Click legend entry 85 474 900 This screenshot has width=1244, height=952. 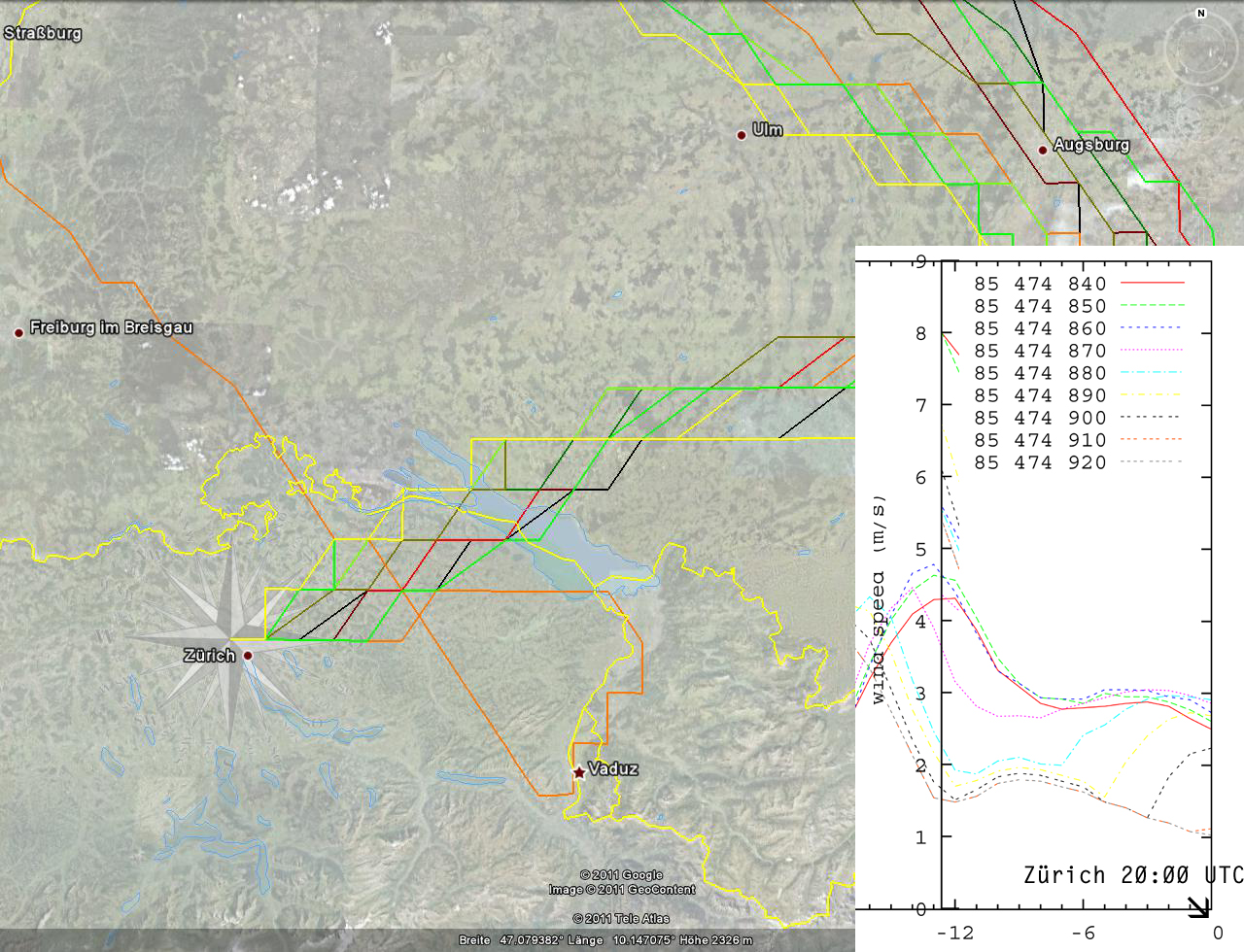(x=1079, y=418)
